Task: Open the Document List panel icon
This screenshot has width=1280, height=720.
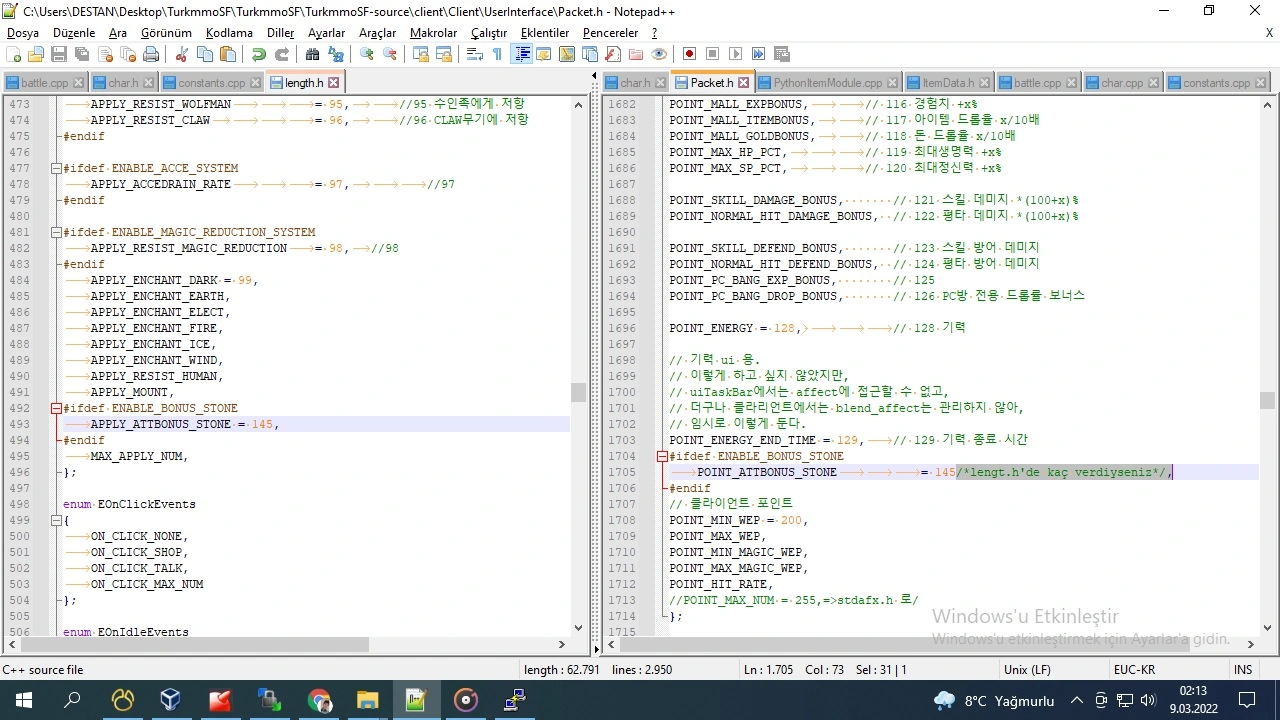Action: pyautogui.click(x=590, y=54)
